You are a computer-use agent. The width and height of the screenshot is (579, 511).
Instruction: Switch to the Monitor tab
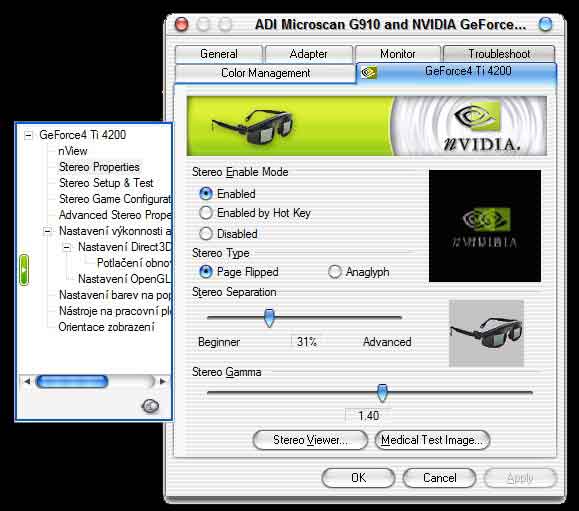398,54
